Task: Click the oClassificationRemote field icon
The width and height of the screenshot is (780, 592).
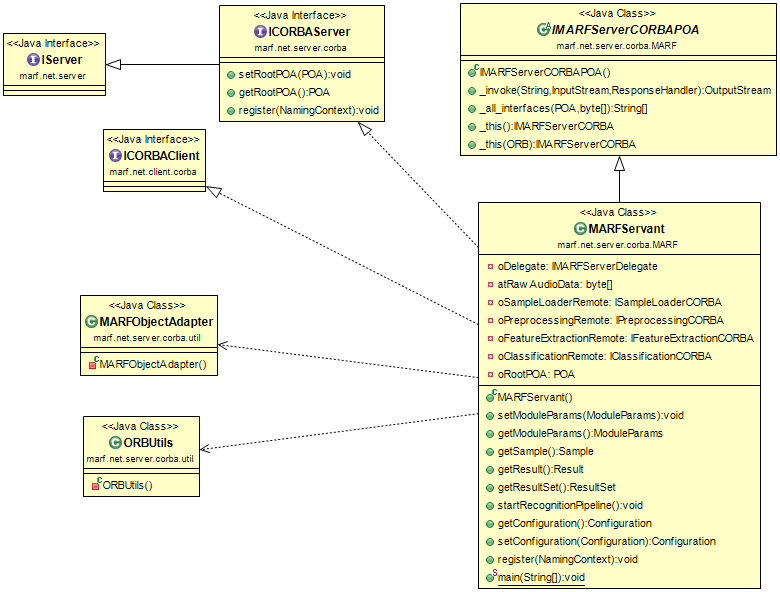Action: (x=490, y=357)
